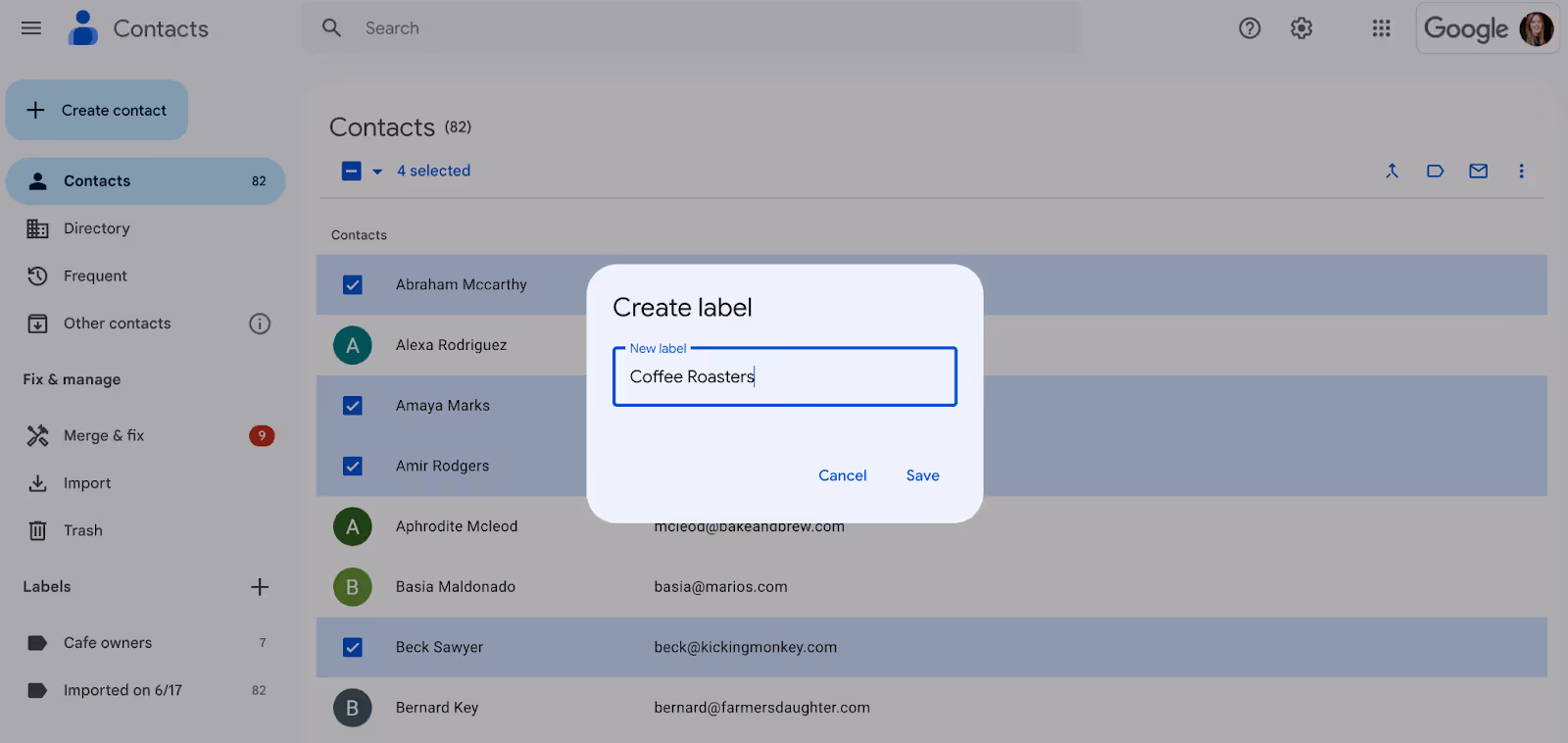Click email beck@kickingmonkey.com
Image resolution: width=1568 pixels, height=743 pixels.
(x=746, y=648)
